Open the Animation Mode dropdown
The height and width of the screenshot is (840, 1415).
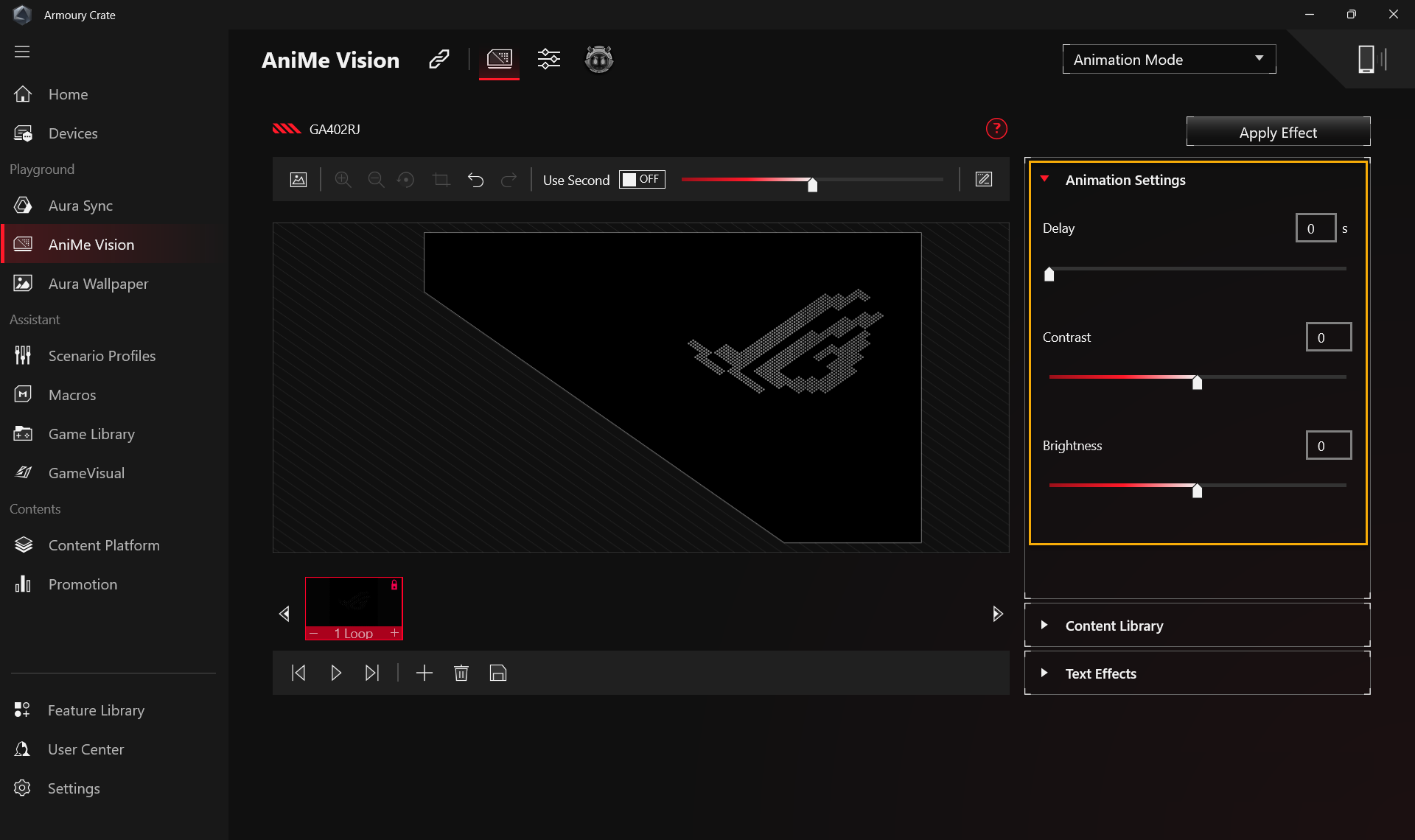[x=1169, y=60]
